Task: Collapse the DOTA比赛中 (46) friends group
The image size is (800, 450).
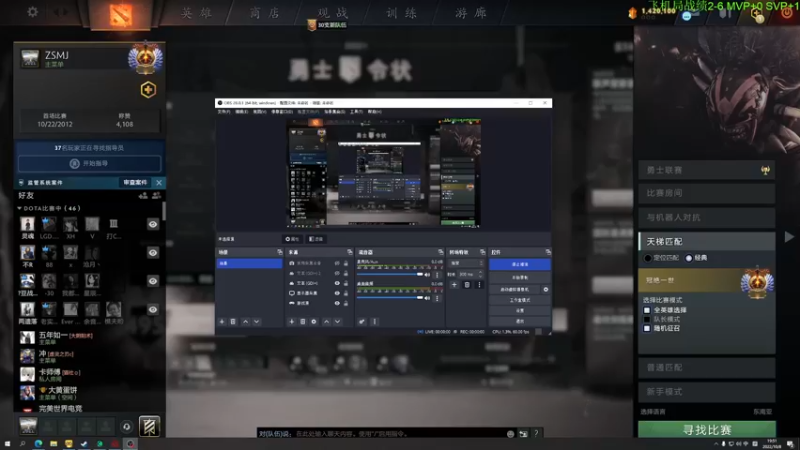Action: point(49,208)
